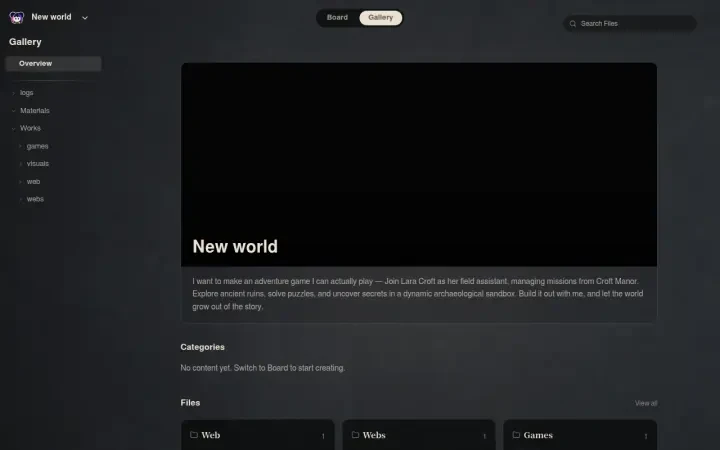The width and height of the screenshot is (720, 450).
Task: Expand the webs subfolder chevron
Action: click(20, 199)
